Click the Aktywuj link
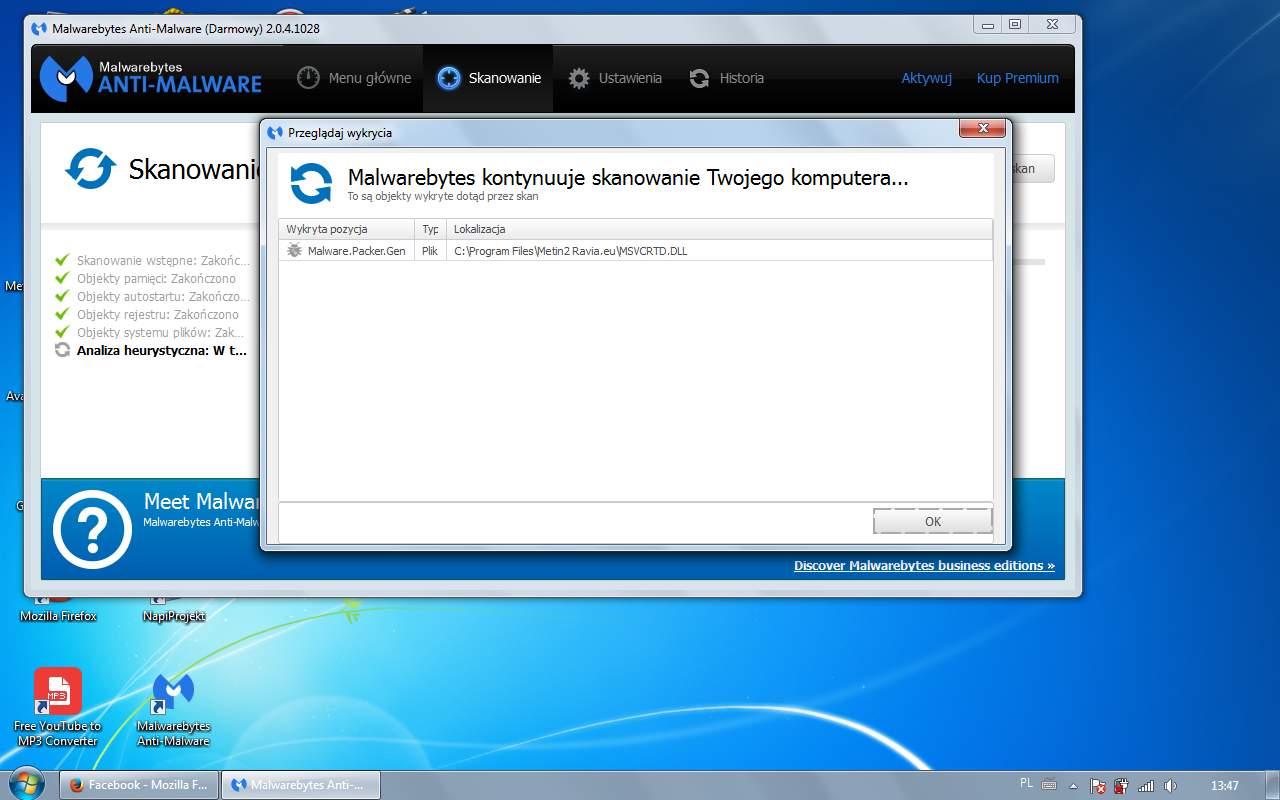The height and width of the screenshot is (800, 1280). (x=927, y=78)
